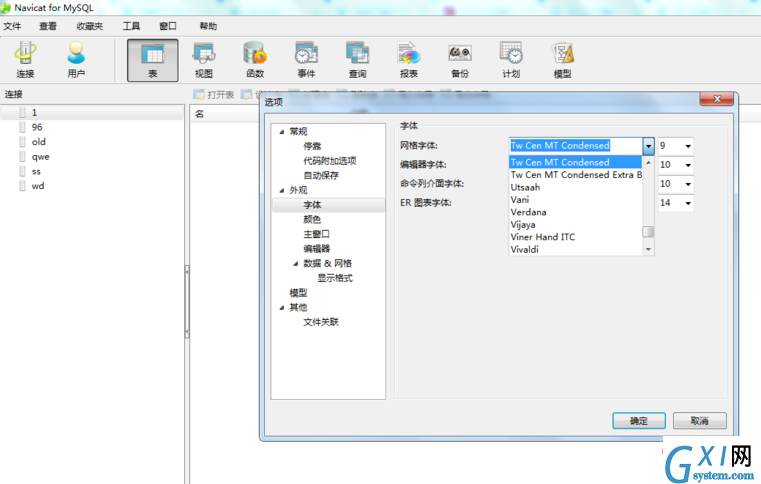761x484 pixels.
Task: Click the 打开表 (Open Table) toolbar button
Action: (214, 94)
